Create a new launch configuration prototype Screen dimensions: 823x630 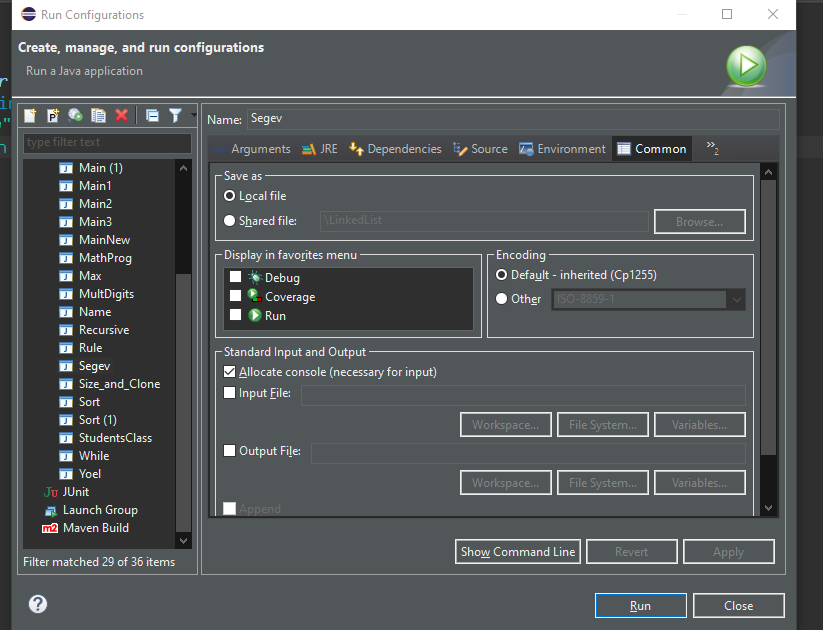click(52, 115)
